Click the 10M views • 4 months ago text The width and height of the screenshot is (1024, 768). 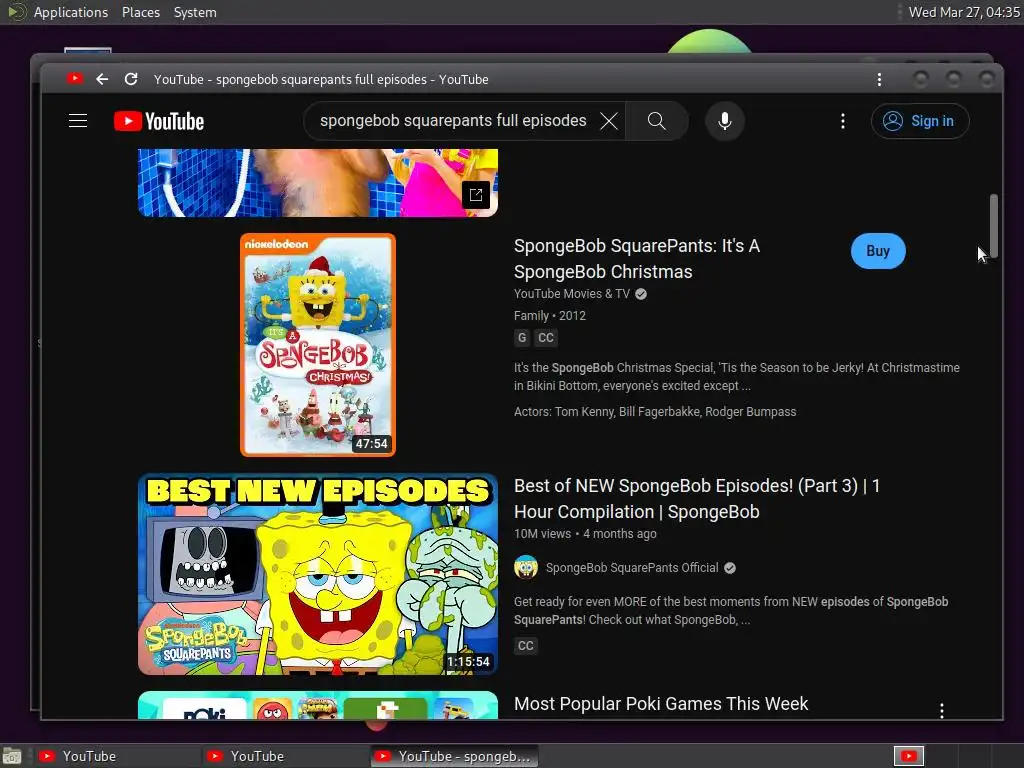point(585,534)
